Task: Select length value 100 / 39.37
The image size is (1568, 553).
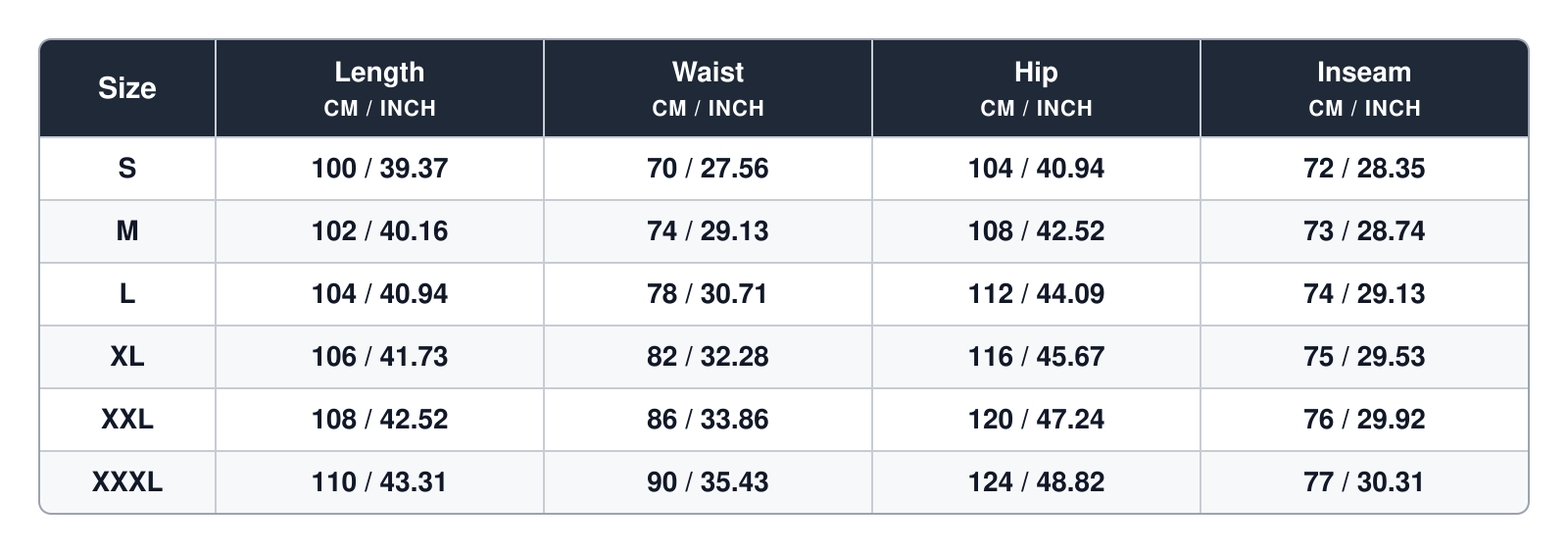Action: (379, 169)
